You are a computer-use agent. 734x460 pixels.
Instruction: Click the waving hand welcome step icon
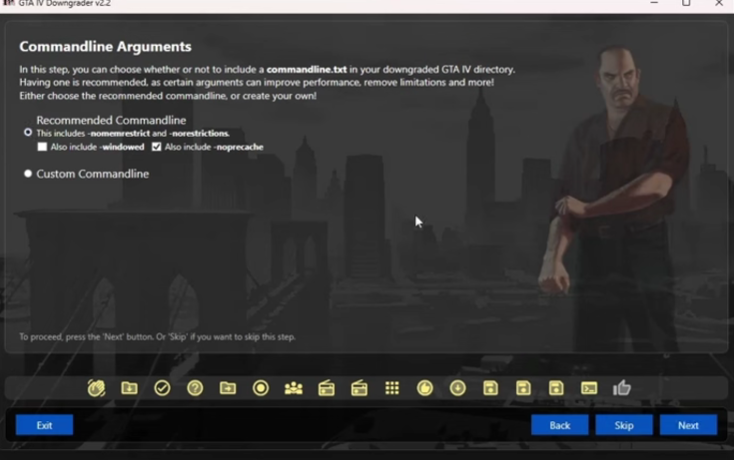pos(96,388)
